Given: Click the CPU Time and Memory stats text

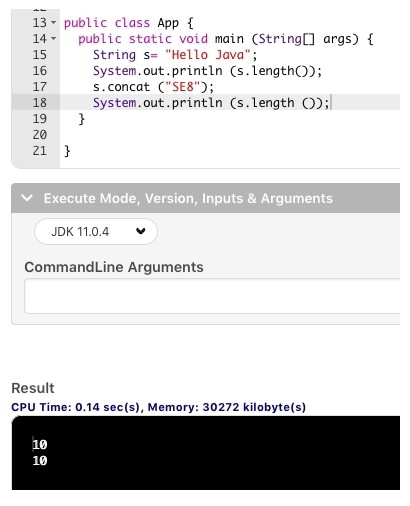Looking at the screenshot, I should (x=159, y=407).
